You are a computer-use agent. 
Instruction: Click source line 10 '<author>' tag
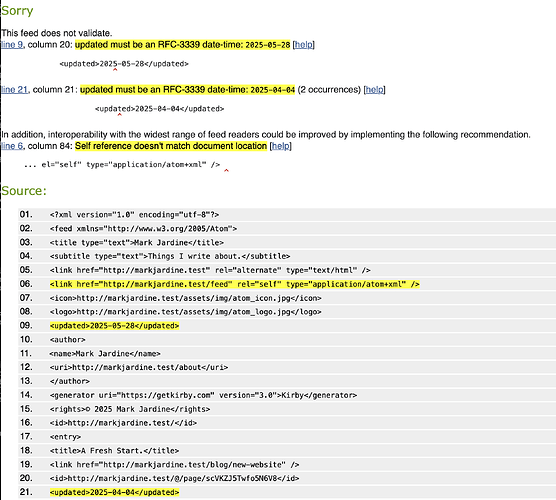[x=68, y=340]
